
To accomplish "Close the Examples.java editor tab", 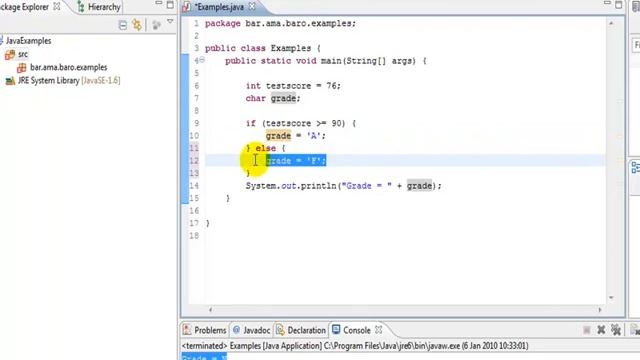I will [x=252, y=7].
